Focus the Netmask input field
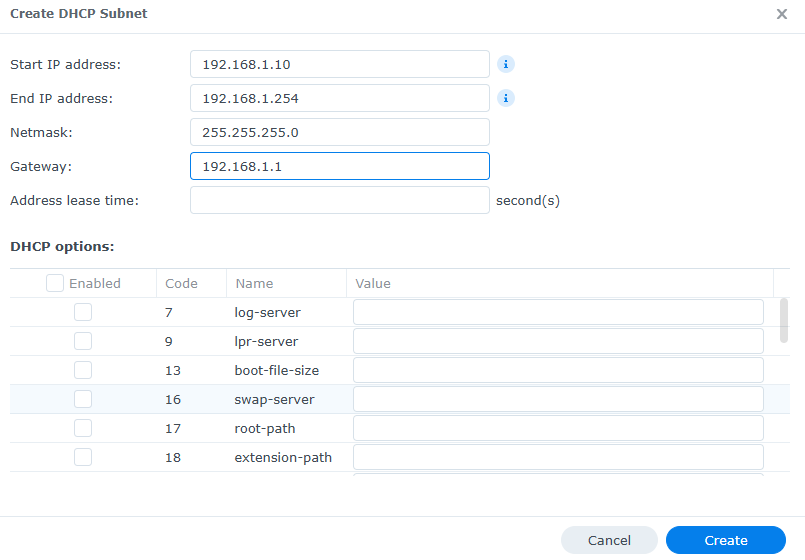Image resolution: width=805 pixels, height=560 pixels. [339, 132]
